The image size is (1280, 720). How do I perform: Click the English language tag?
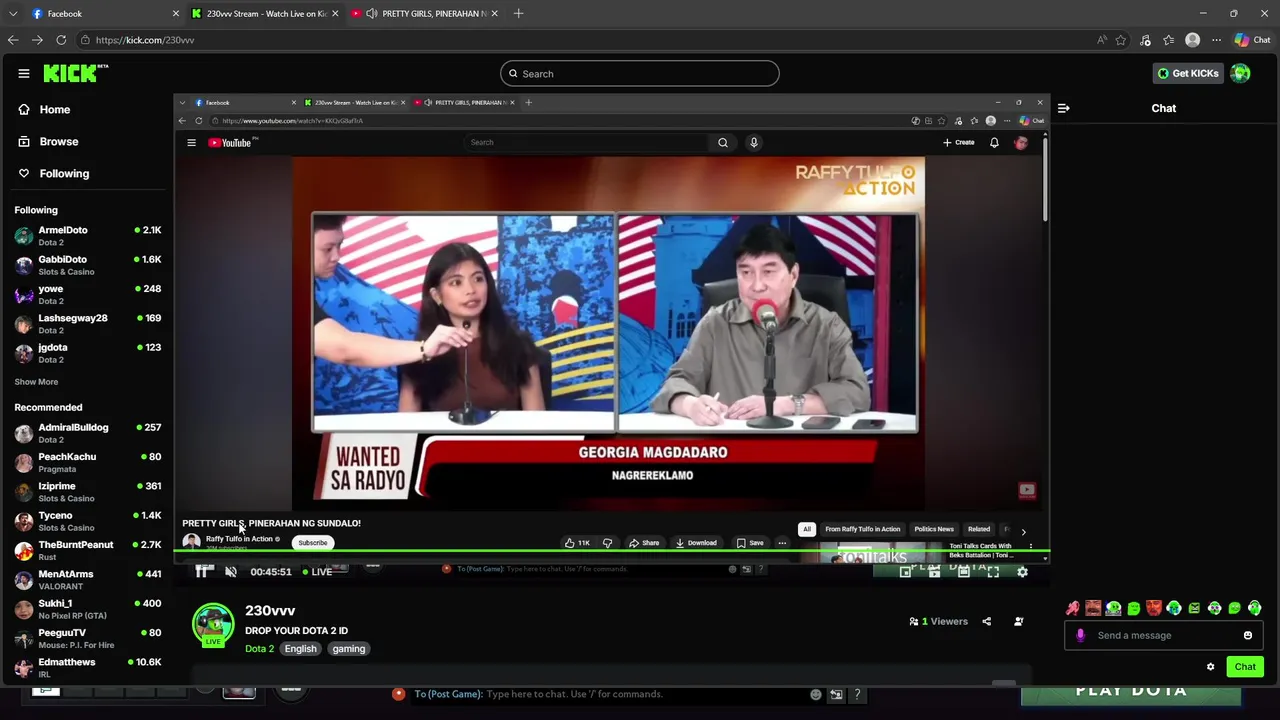pyautogui.click(x=300, y=648)
